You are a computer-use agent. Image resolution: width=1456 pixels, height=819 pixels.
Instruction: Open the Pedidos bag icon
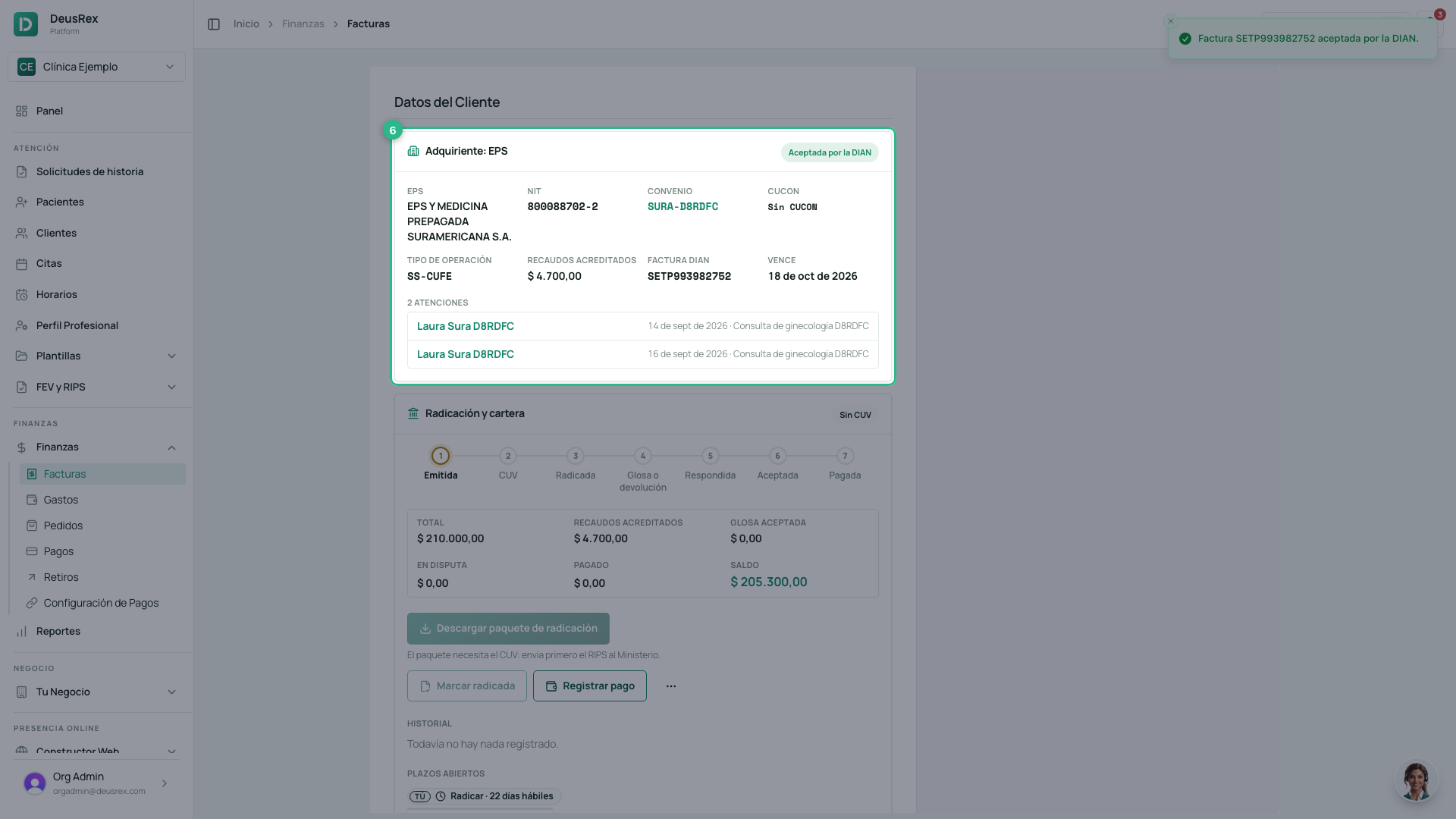point(32,526)
